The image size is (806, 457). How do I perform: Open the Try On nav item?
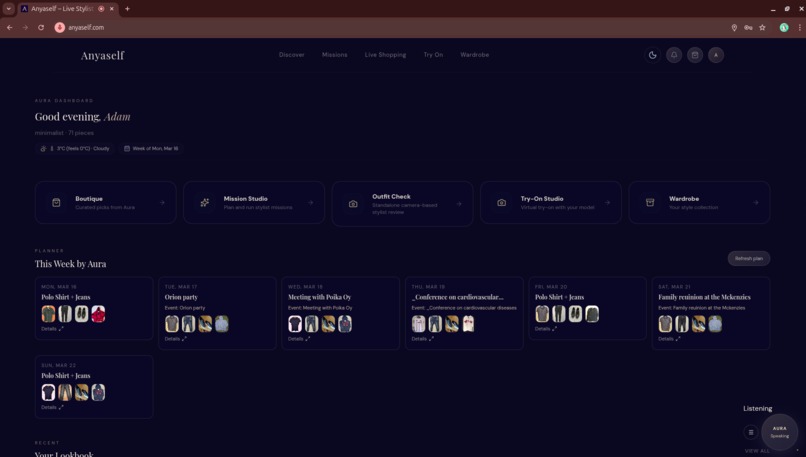[x=433, y=55]
